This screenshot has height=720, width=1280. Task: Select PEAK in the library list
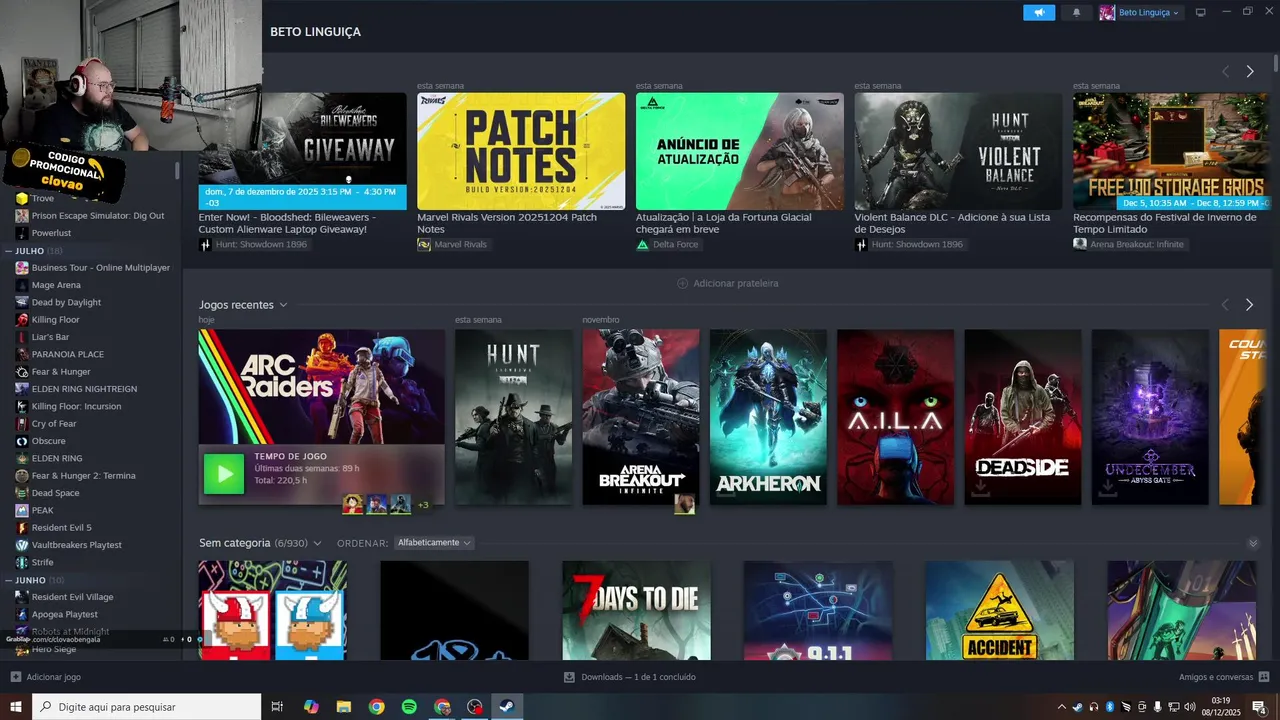point(42,510)
